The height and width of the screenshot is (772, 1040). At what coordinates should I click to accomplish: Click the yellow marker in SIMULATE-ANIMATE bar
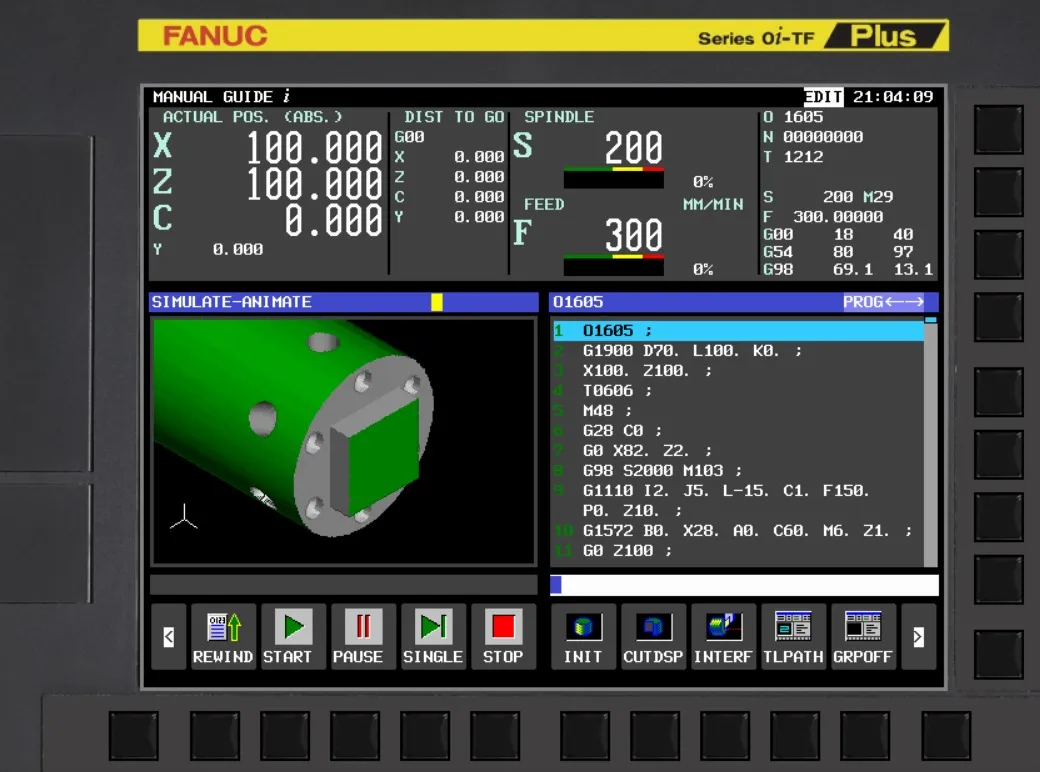pyautogui.click(x=436, y=302)
